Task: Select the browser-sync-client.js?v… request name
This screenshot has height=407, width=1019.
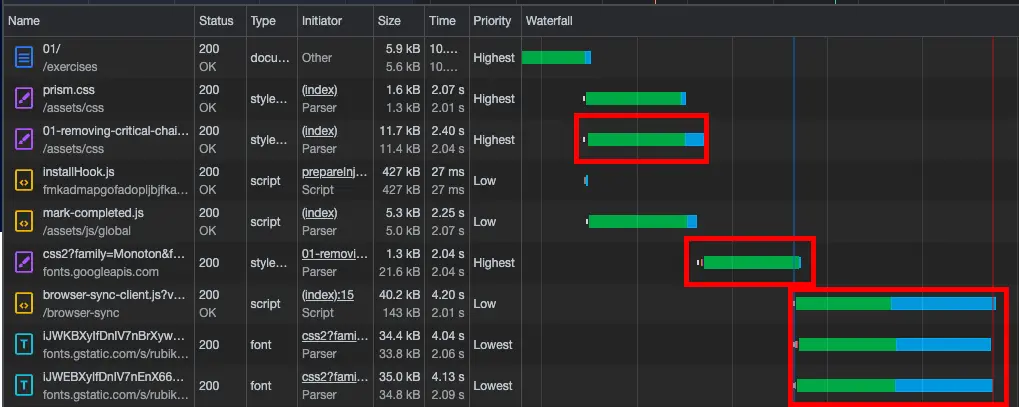Action: (114, 295)
